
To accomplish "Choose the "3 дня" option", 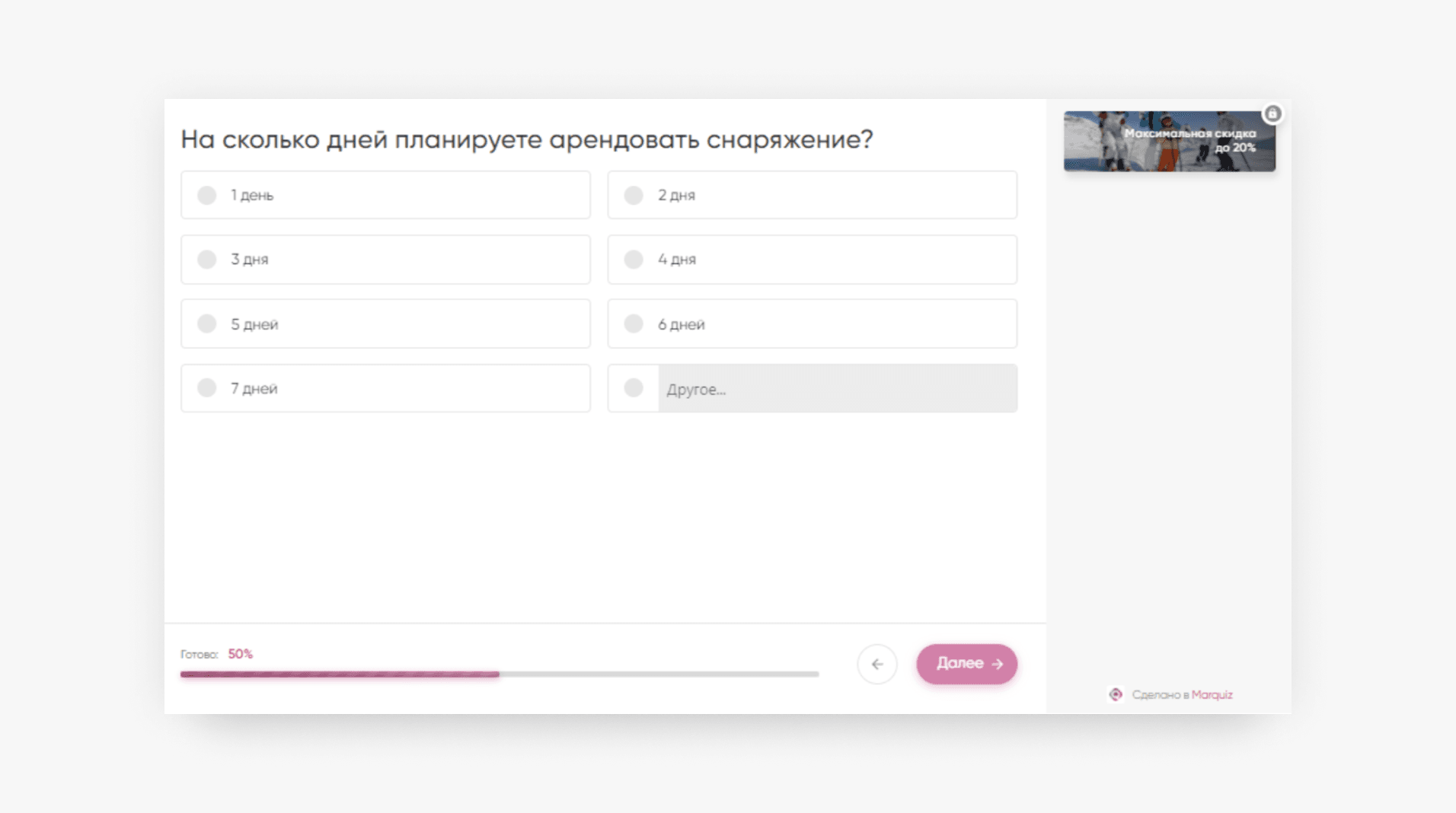I will 207,260.
